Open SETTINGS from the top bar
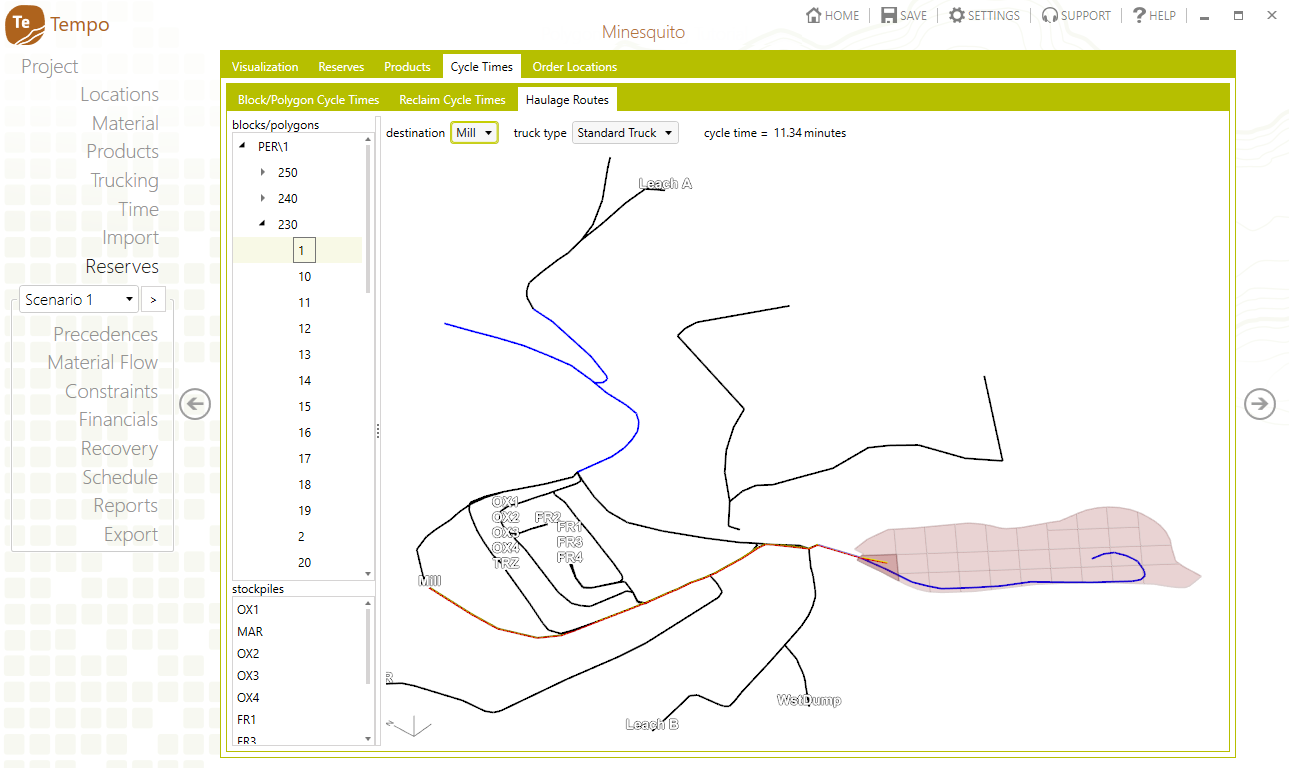The height and width of the screenshot is (768, 1289). (984, 16)
